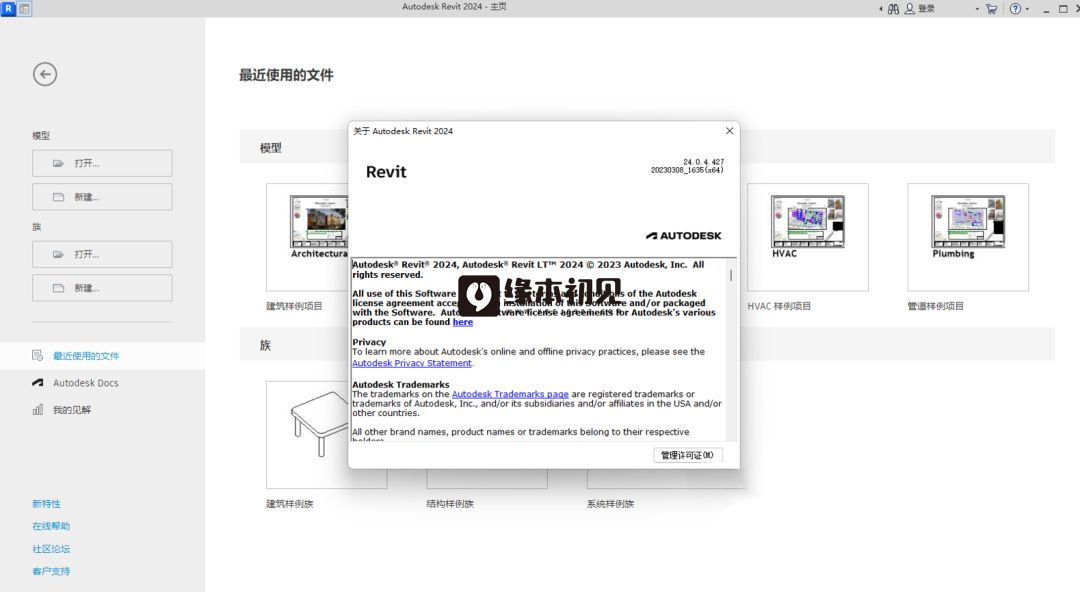1080x592 pixels.
Task: Close the 关于 Autodesk Revit 2024 dialog
Action: coord(729,130)
